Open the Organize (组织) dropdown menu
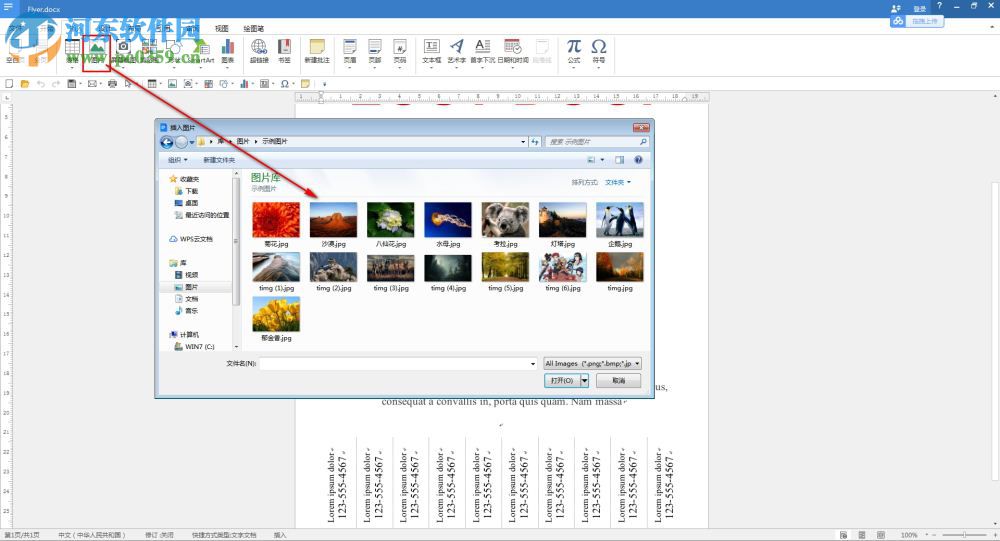1000x541 pixels. tap(177, 159)
